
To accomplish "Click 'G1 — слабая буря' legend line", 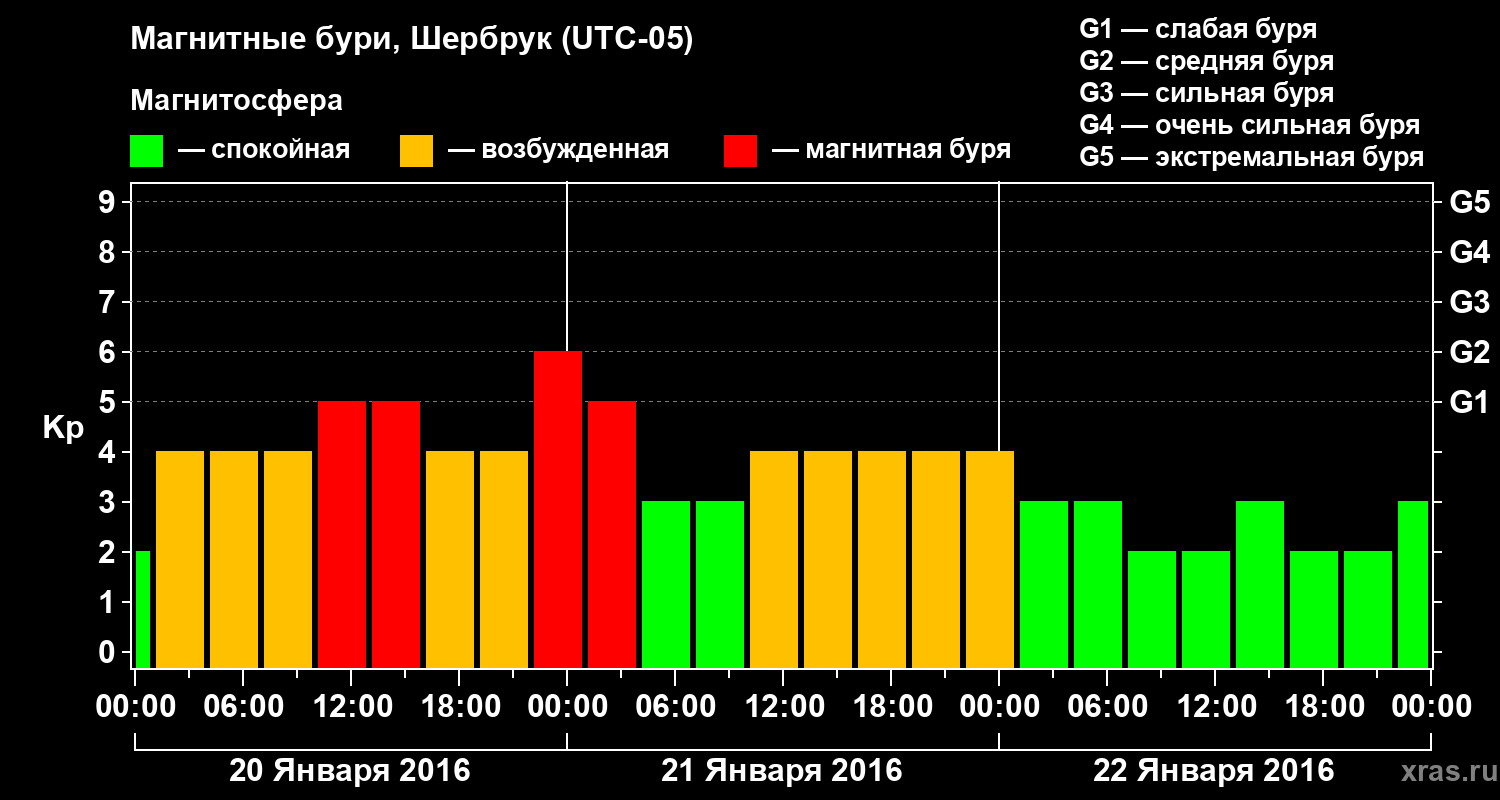I will 1198,29.
